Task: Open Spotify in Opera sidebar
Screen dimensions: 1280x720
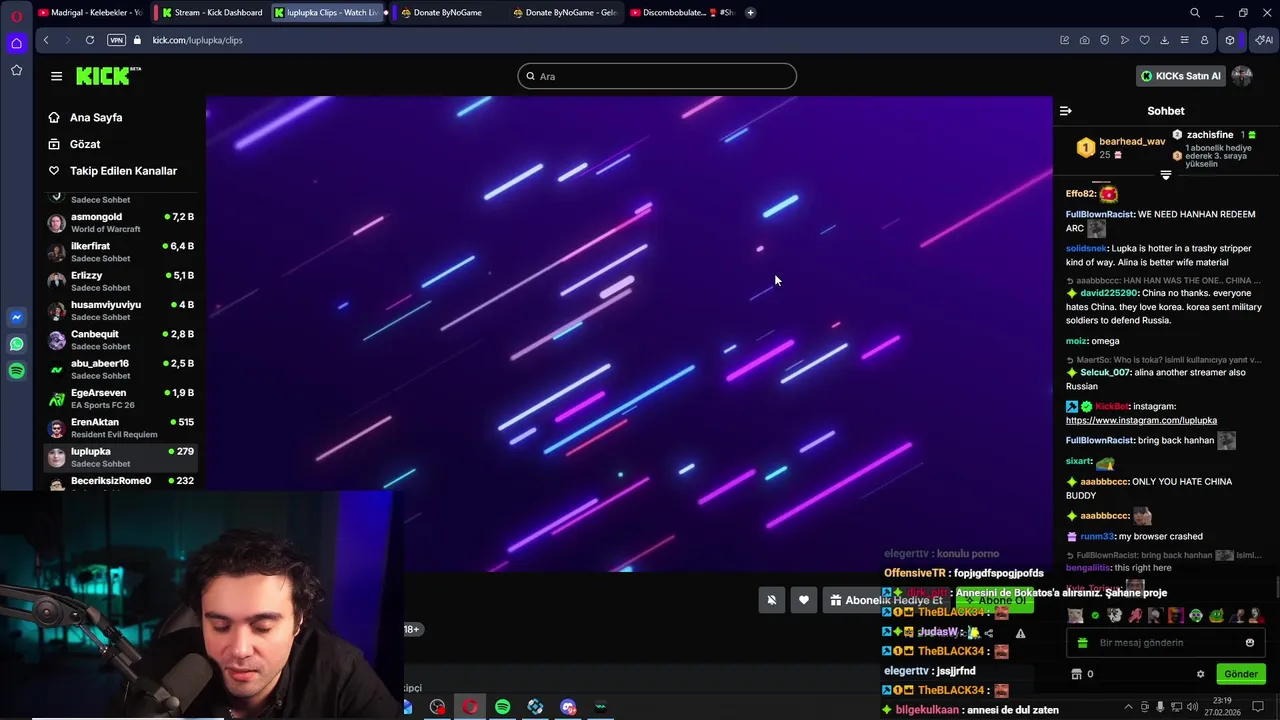Action: coord(16,371)
